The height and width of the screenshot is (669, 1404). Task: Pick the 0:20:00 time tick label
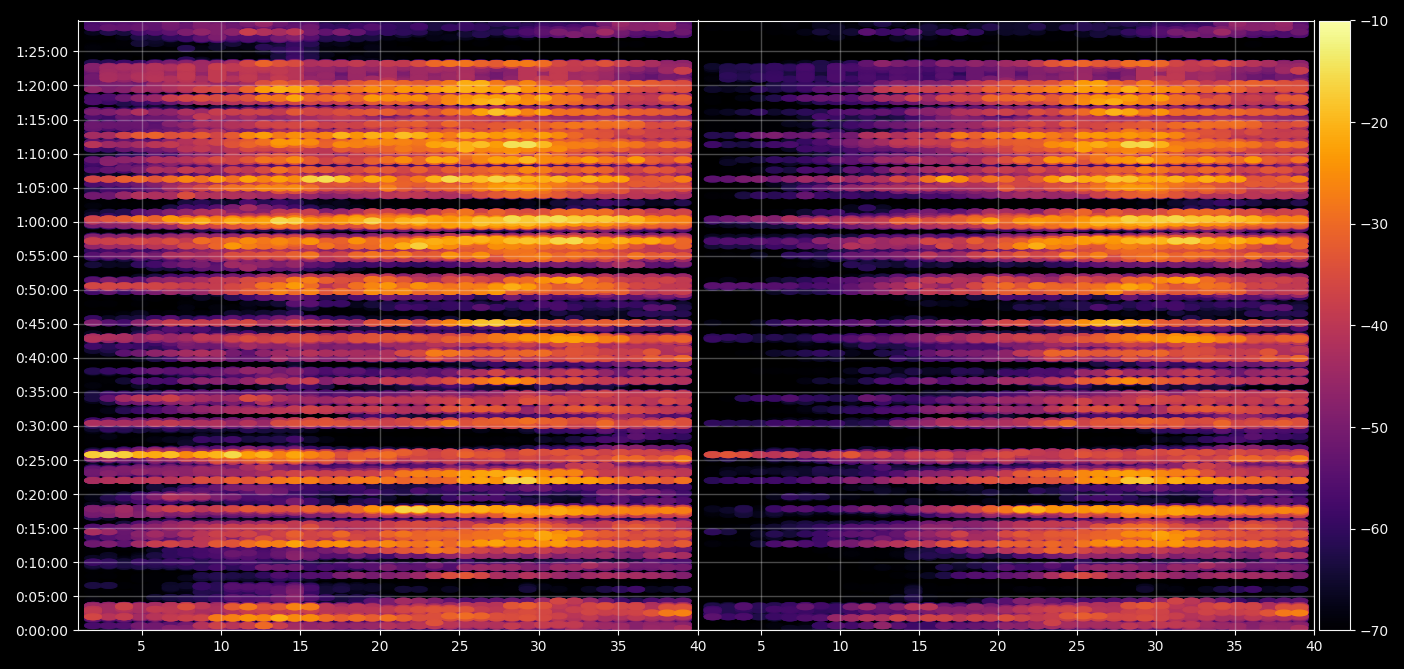pos(42,495)
